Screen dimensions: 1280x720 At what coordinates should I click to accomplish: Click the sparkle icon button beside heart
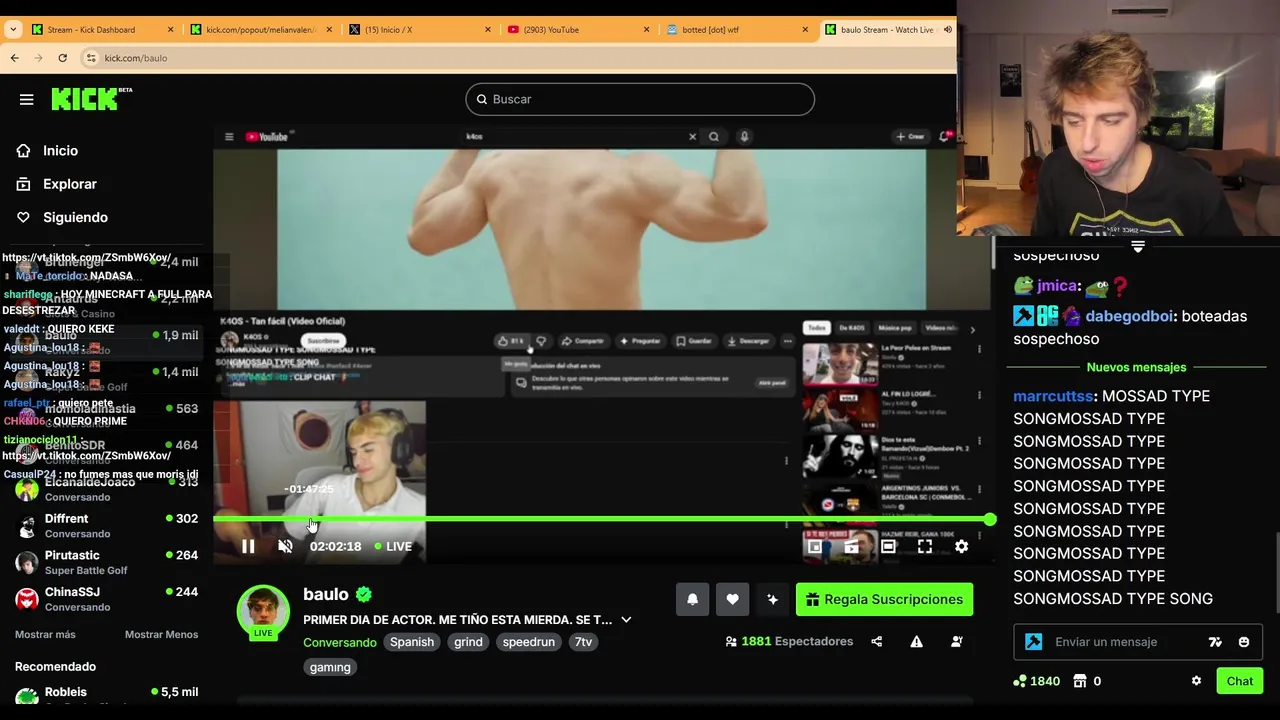click(x=772, y=599)
